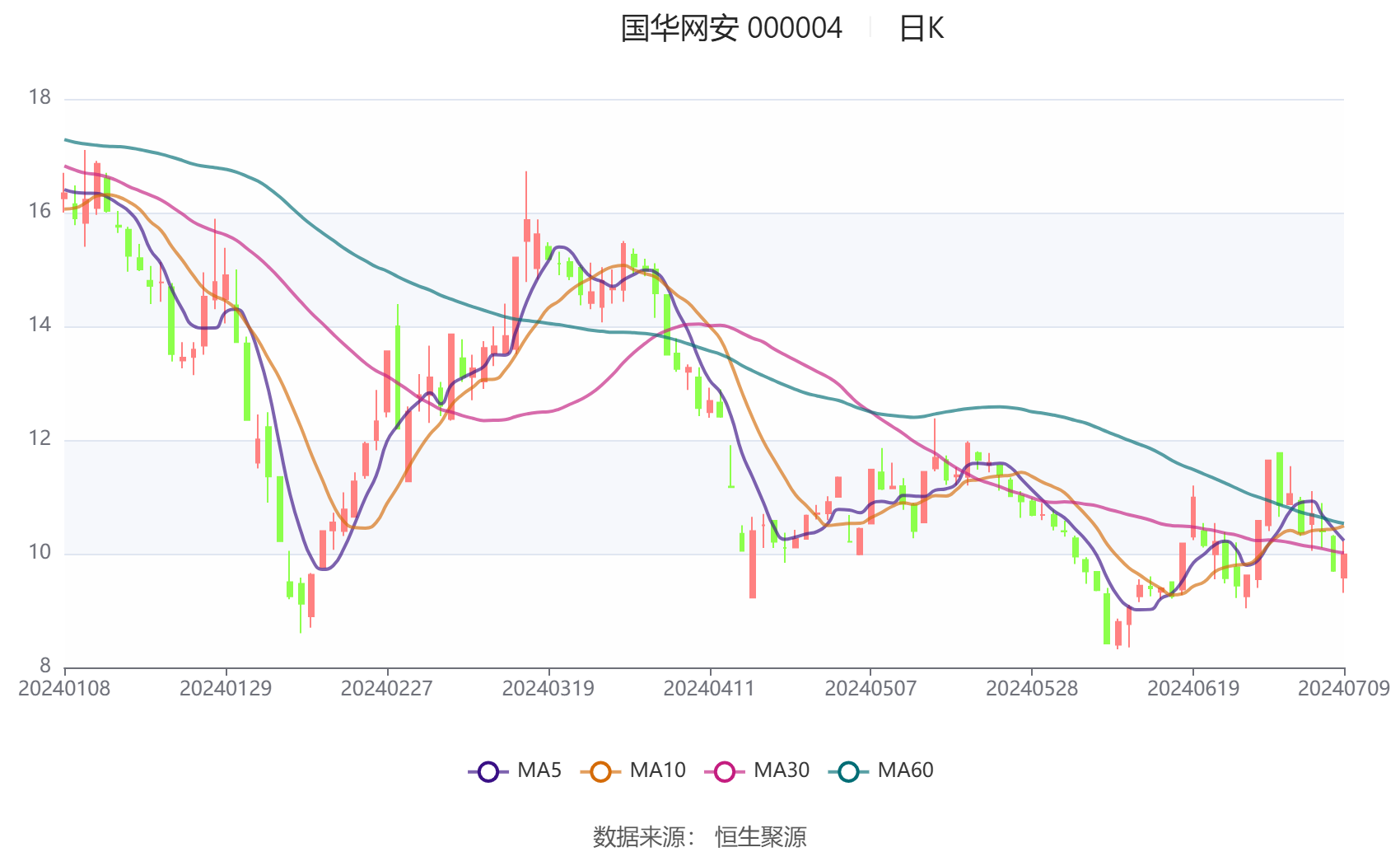This screenshot has height=852, width=1400.
Task: Click the 10 price axis label
Action: tap(40, 553)
